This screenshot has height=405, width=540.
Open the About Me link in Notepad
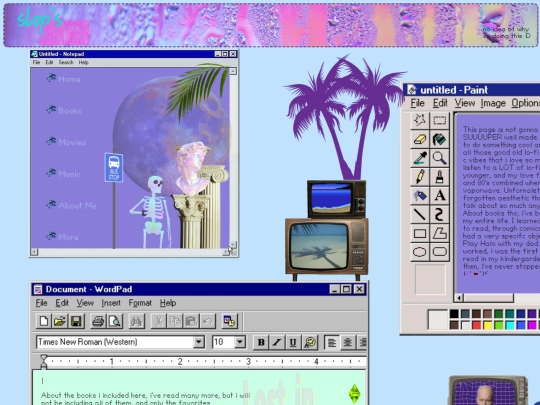coord(77,206)
